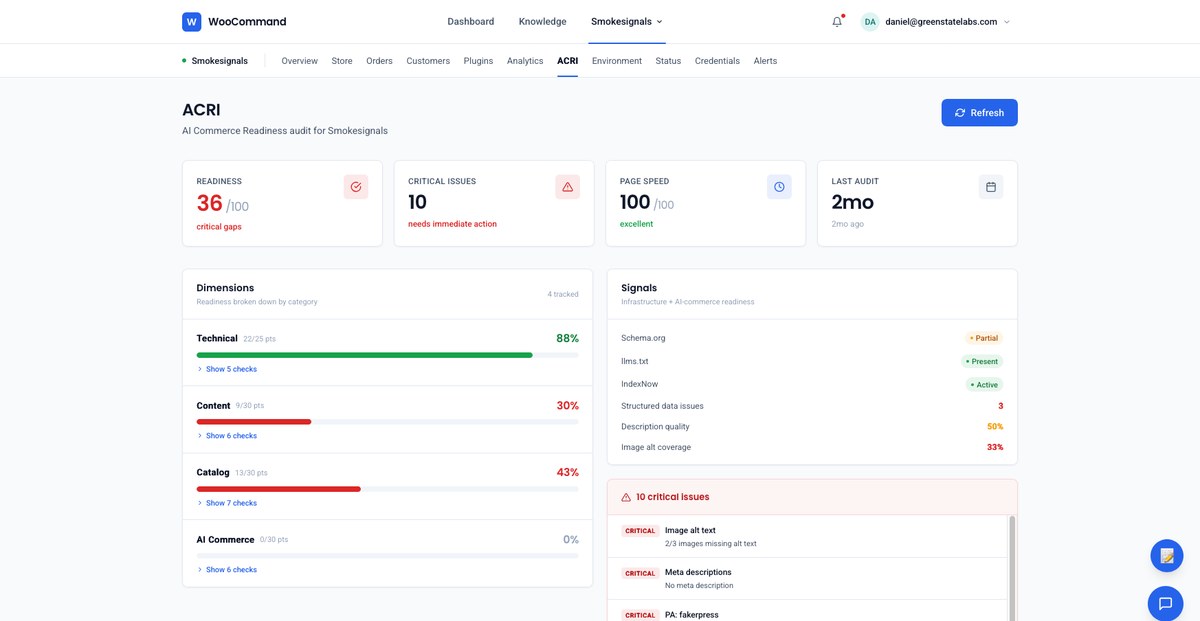Click the Structured data issues count 3
Image resolution: width=1200 pixels, height=621 pixels.
[1000, 406]
